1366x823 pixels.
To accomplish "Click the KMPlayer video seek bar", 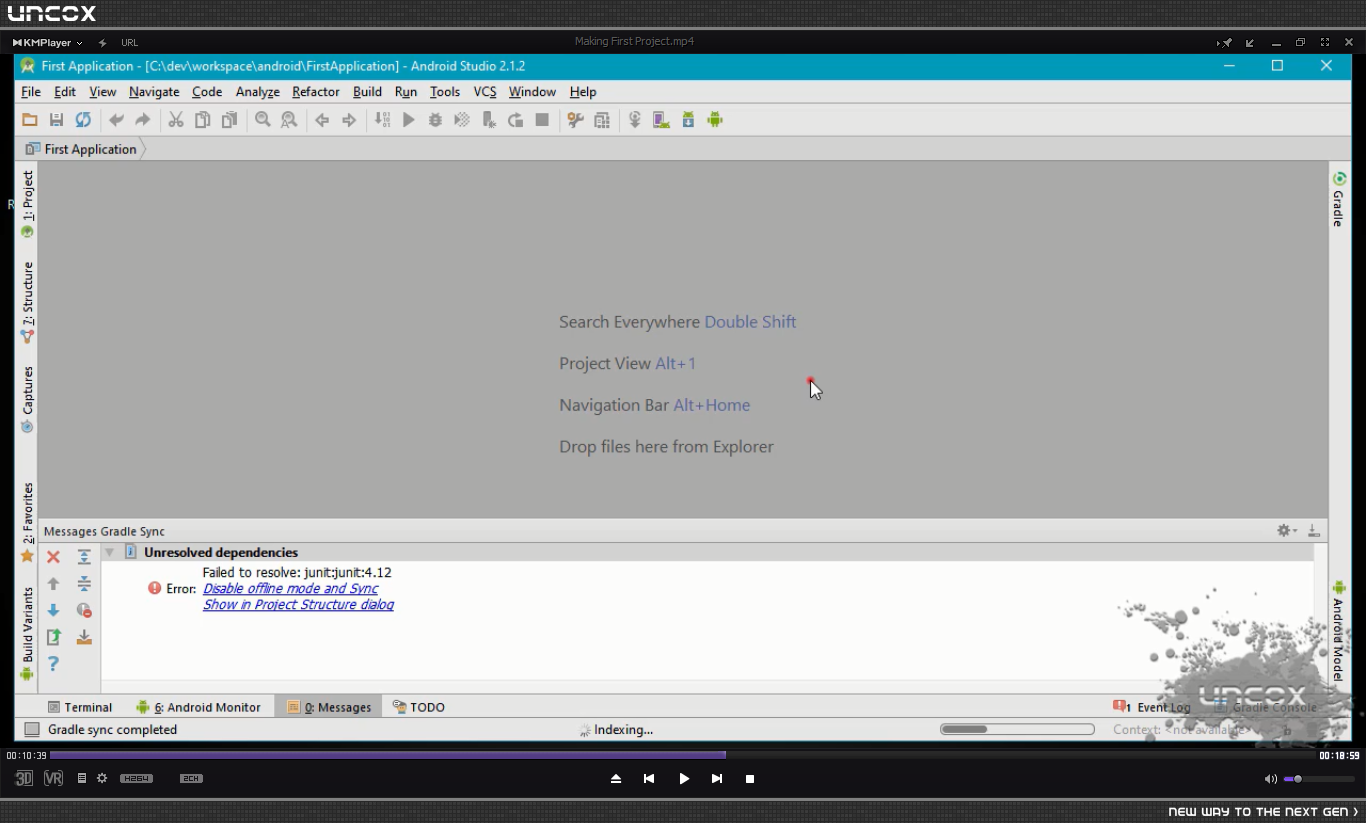I will pyautogui.click(x=683, y=755).
